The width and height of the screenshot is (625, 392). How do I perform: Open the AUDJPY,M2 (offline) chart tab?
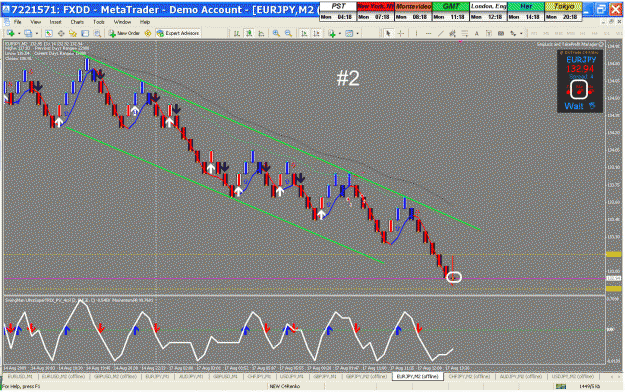click(521, 376)
